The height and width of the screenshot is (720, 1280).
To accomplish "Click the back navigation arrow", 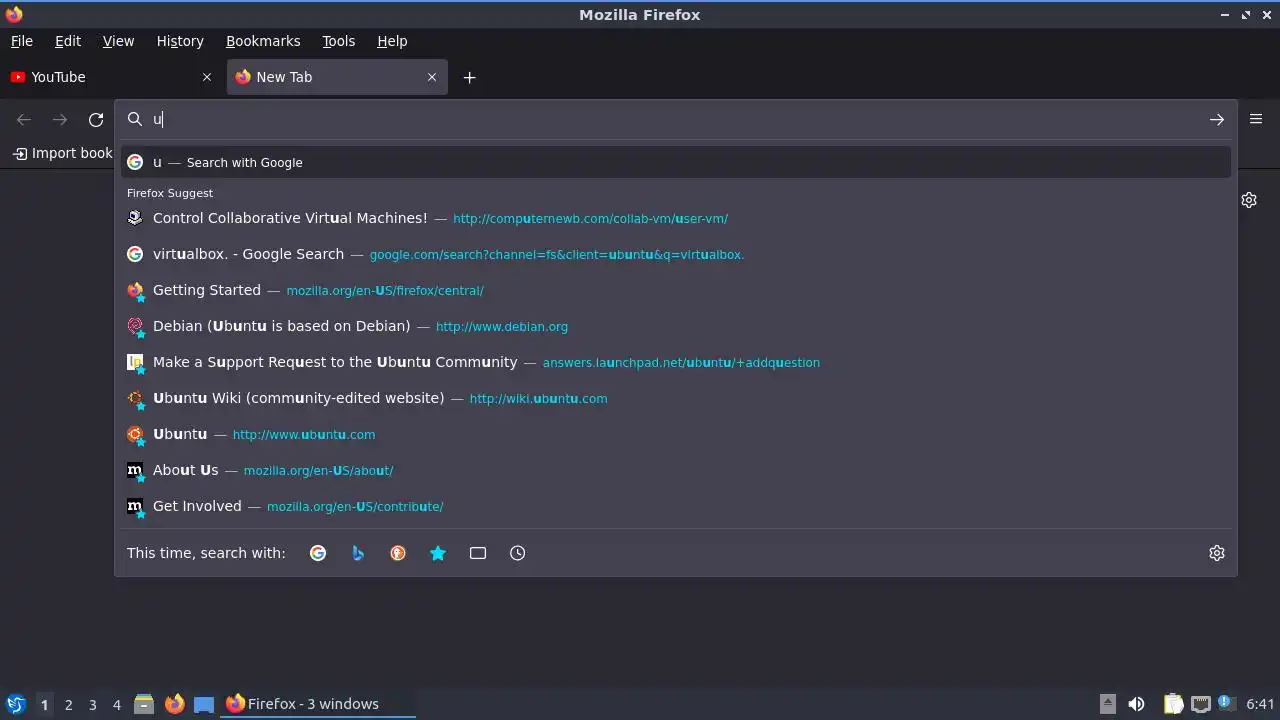I will [x=24, y=120].
